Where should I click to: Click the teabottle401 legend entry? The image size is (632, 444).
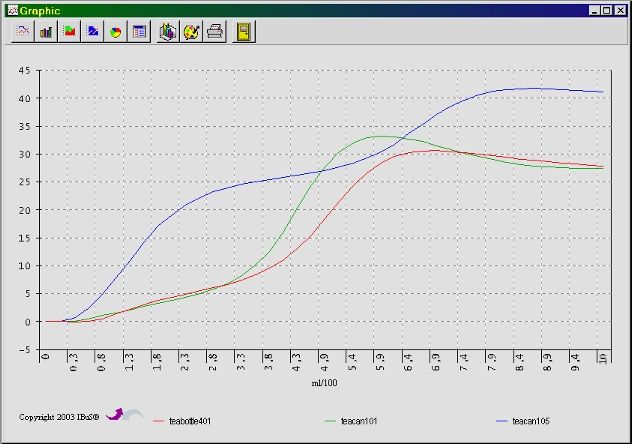coord(190,421)
